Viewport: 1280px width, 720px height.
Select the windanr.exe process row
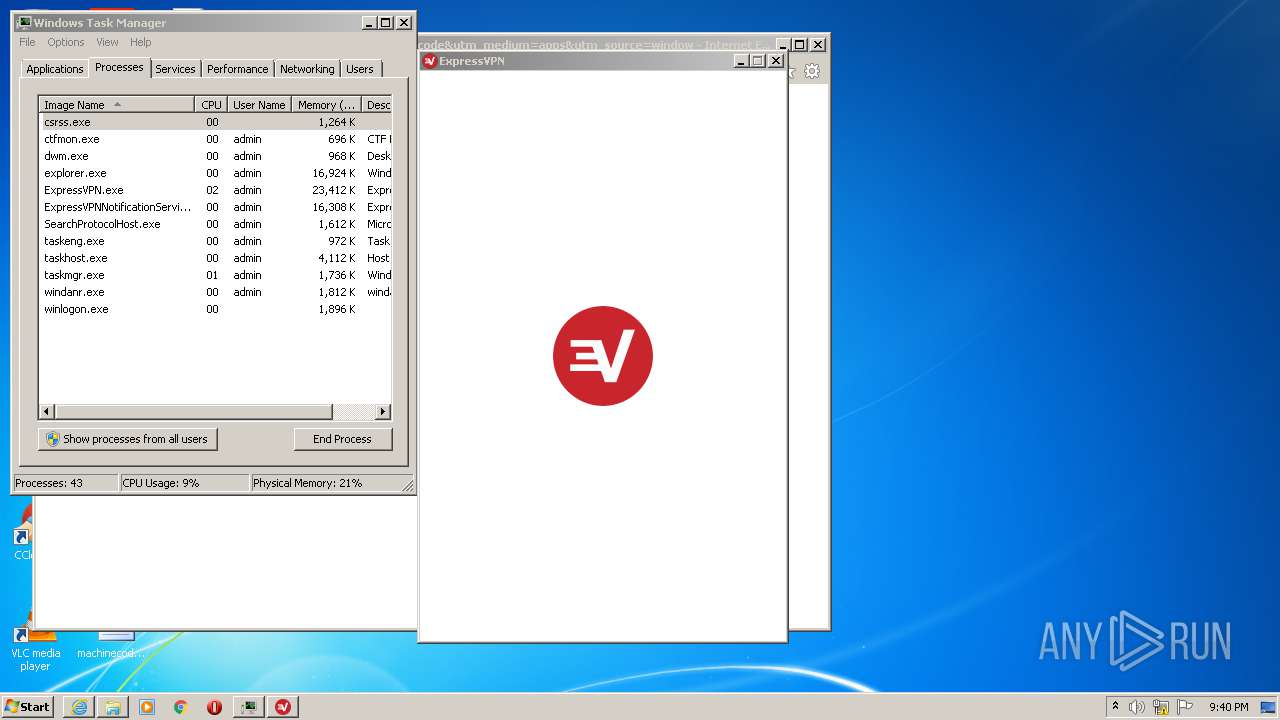coord(215,292)
